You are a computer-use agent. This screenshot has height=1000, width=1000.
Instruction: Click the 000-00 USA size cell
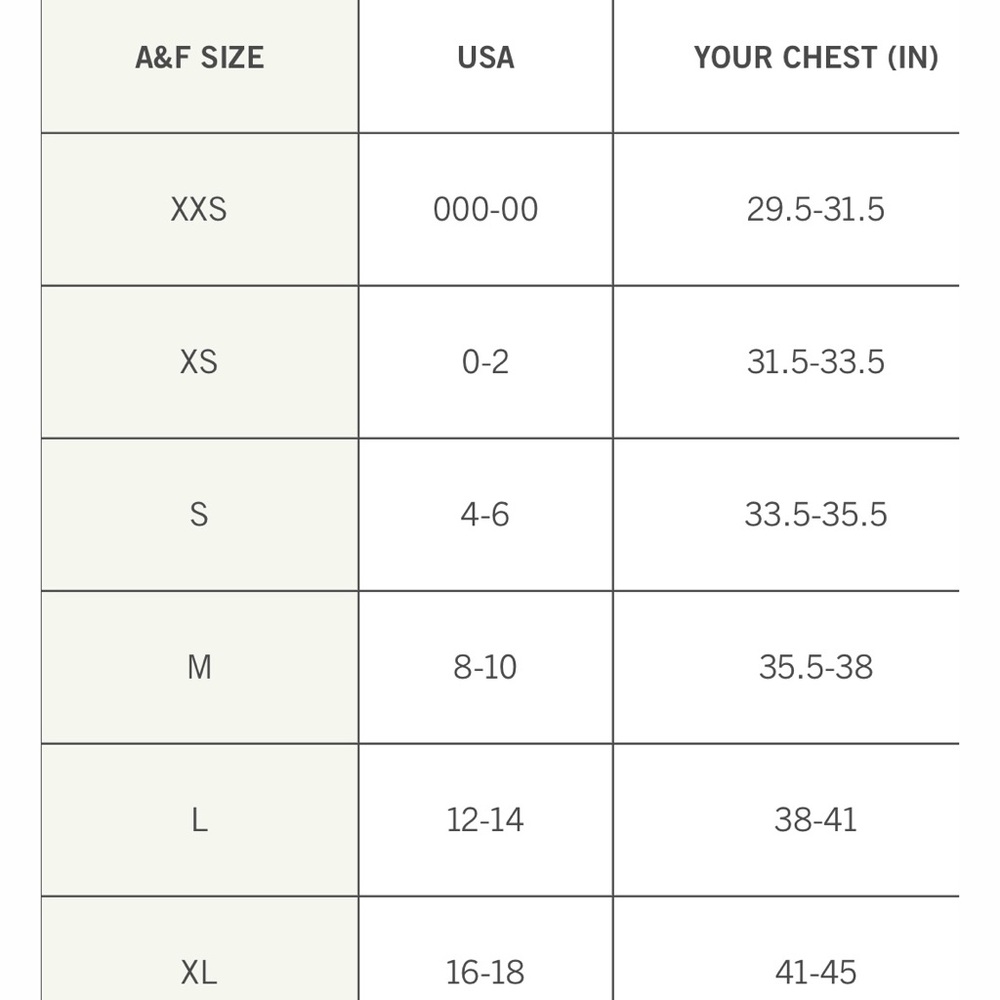(x=486, y=209)
